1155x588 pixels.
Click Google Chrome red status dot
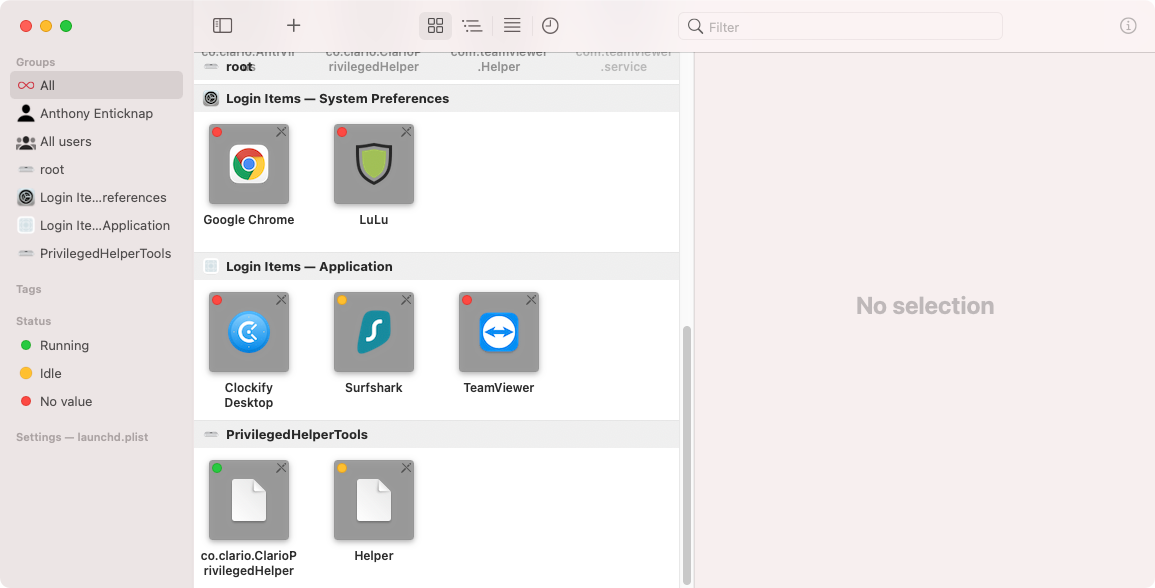coord(217,132)
